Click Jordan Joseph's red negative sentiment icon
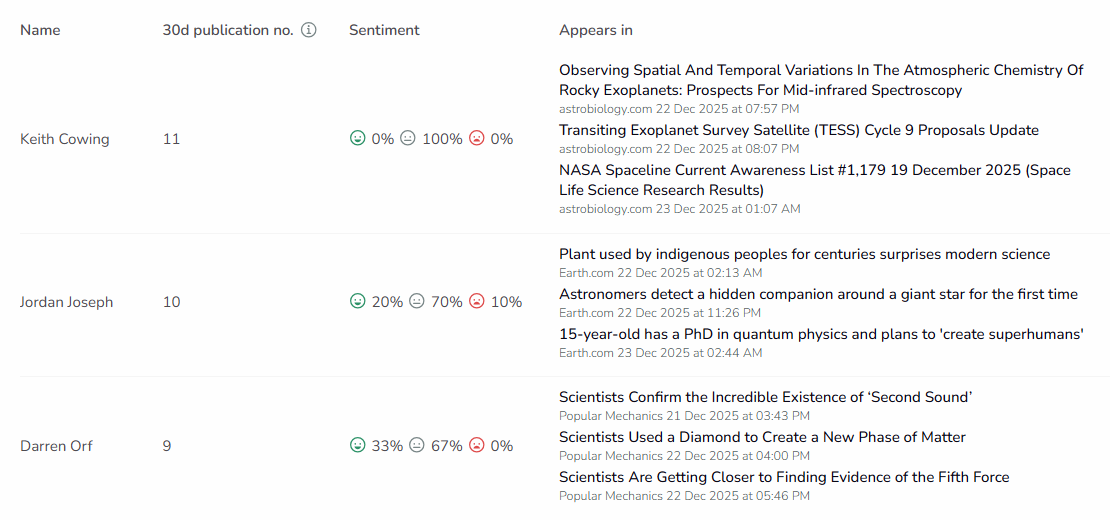 point(477,301)
